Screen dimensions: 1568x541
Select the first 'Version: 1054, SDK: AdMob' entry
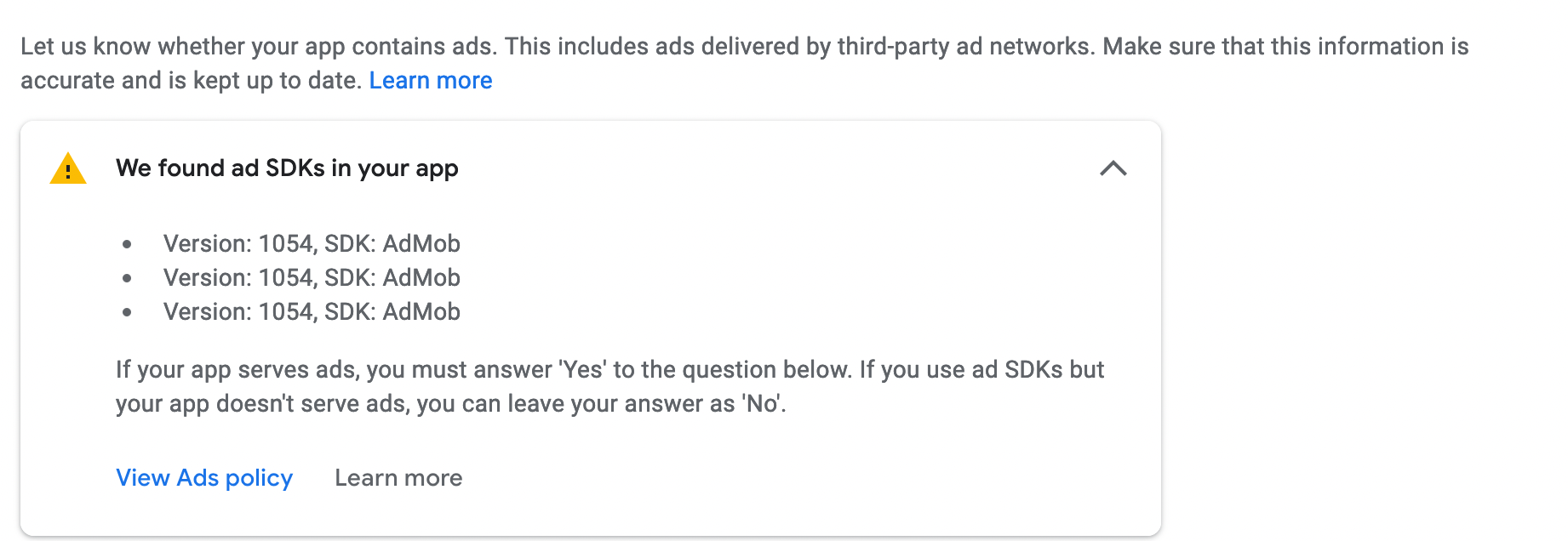312,244
